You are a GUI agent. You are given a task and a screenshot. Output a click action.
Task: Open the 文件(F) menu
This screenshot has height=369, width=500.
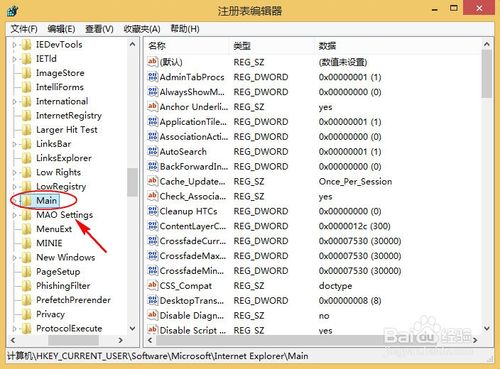tap(24, 29)
